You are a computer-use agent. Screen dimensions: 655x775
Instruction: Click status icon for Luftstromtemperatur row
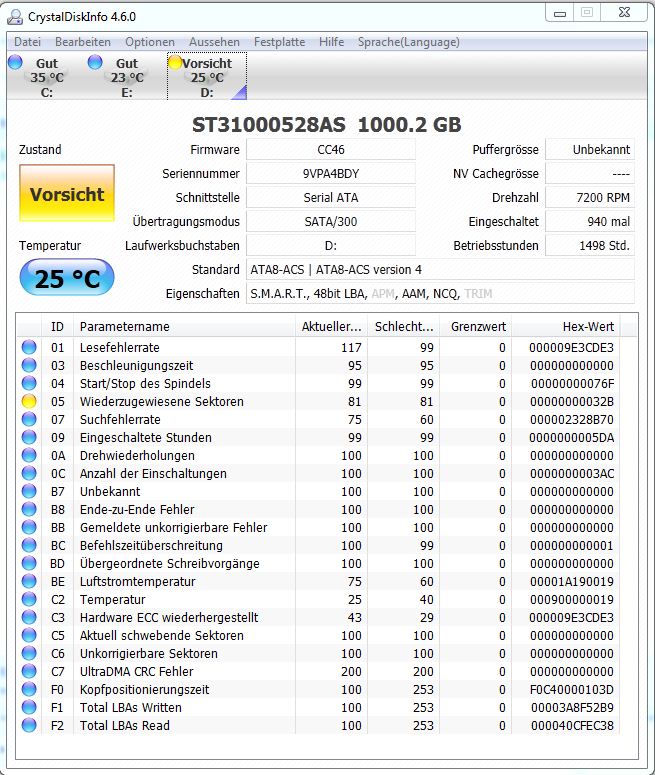(x=29, y=581)
